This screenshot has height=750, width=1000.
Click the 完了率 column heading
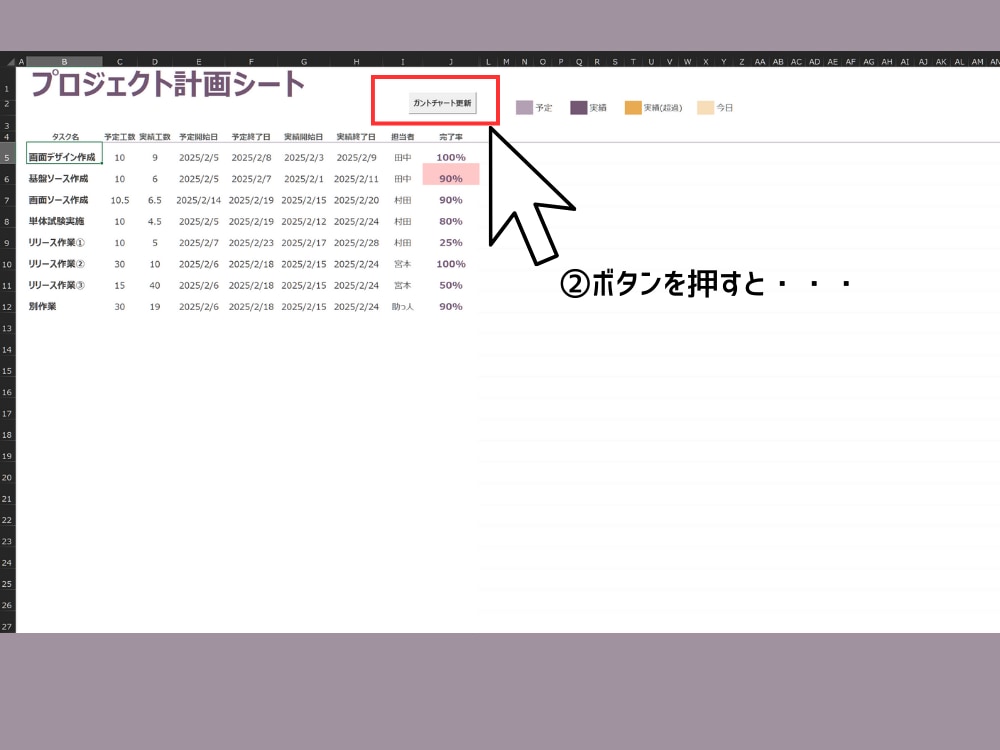pyautogui.click(x=451, y=137)
